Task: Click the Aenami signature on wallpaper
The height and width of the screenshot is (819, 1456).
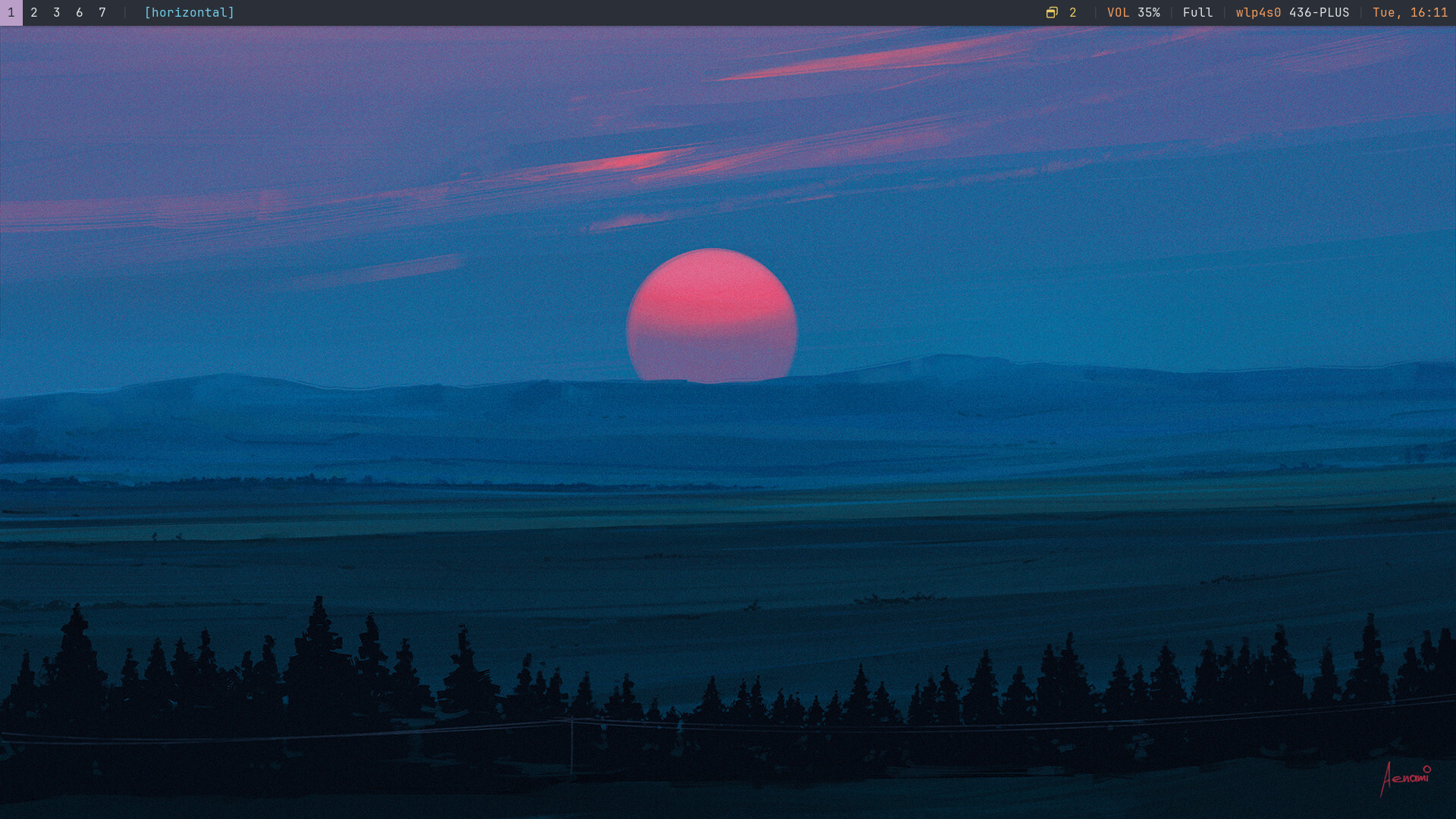Action: point(1404,779)
